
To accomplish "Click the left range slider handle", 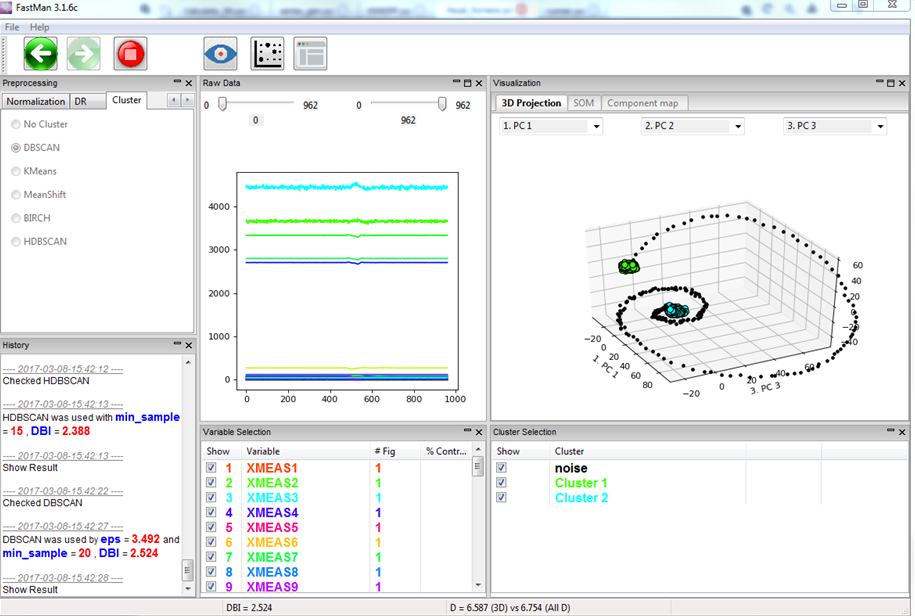I will tap(222, 104).
